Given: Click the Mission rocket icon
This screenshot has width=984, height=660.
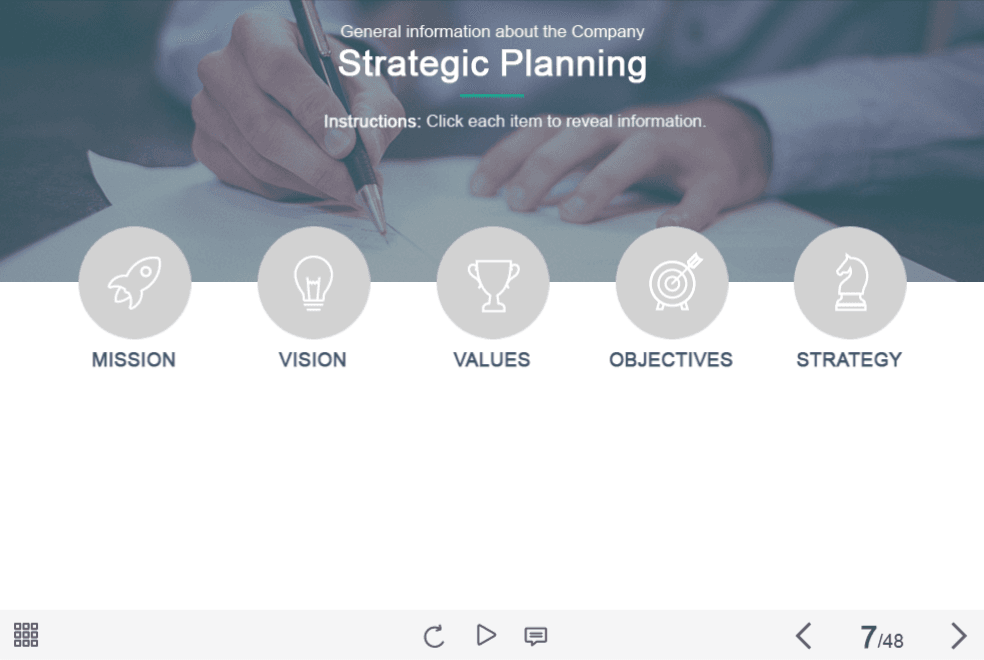Looking at the screenshot, I should 134,283.
